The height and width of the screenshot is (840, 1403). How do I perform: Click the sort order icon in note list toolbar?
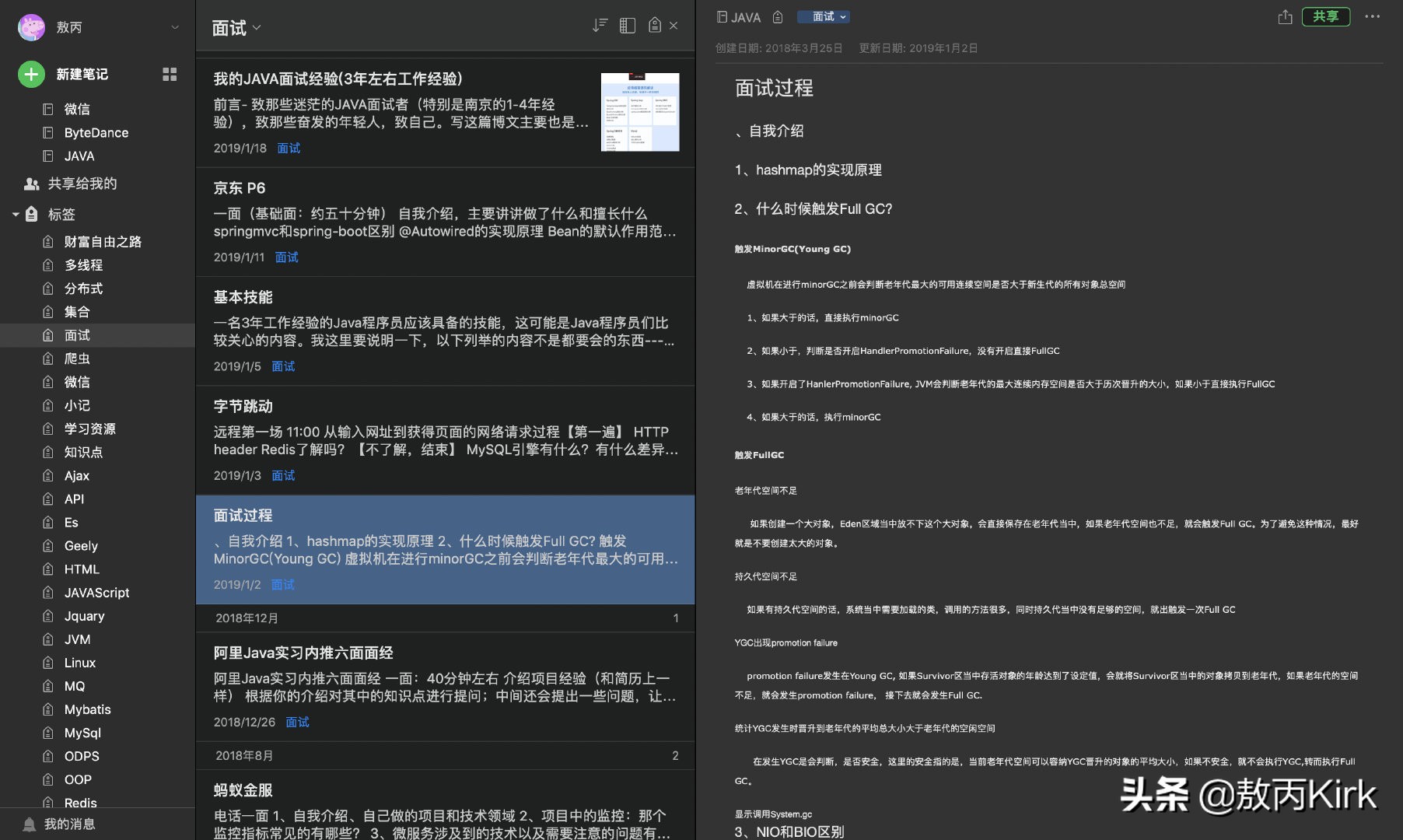[x=599, y=25]
